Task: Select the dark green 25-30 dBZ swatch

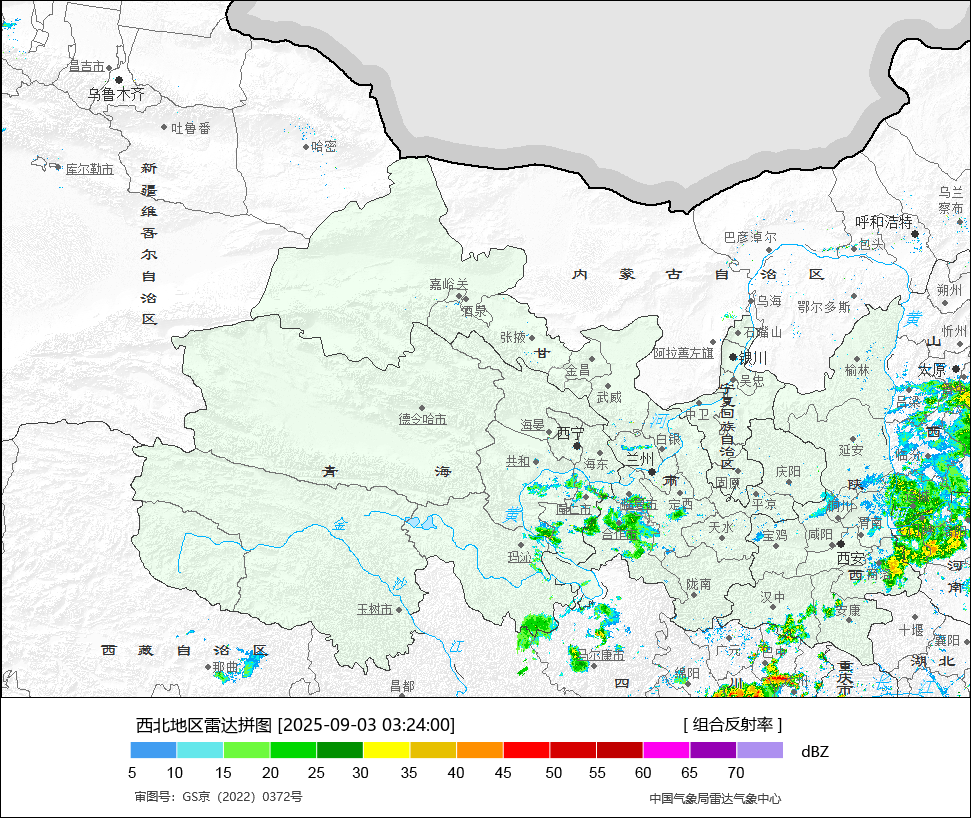Action: (340, 750)
